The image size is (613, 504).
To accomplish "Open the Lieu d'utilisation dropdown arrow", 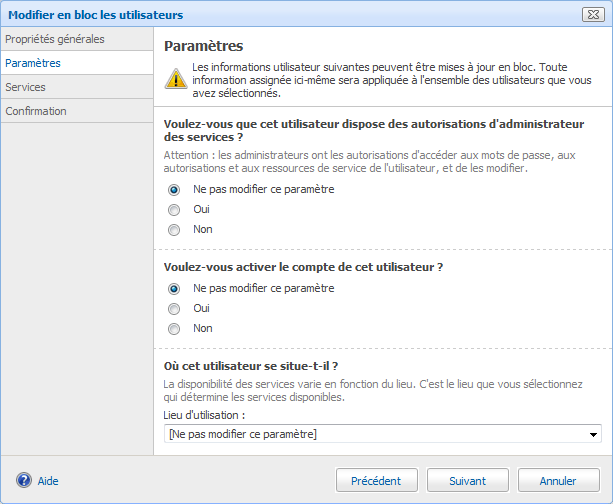I will point(594,435).
